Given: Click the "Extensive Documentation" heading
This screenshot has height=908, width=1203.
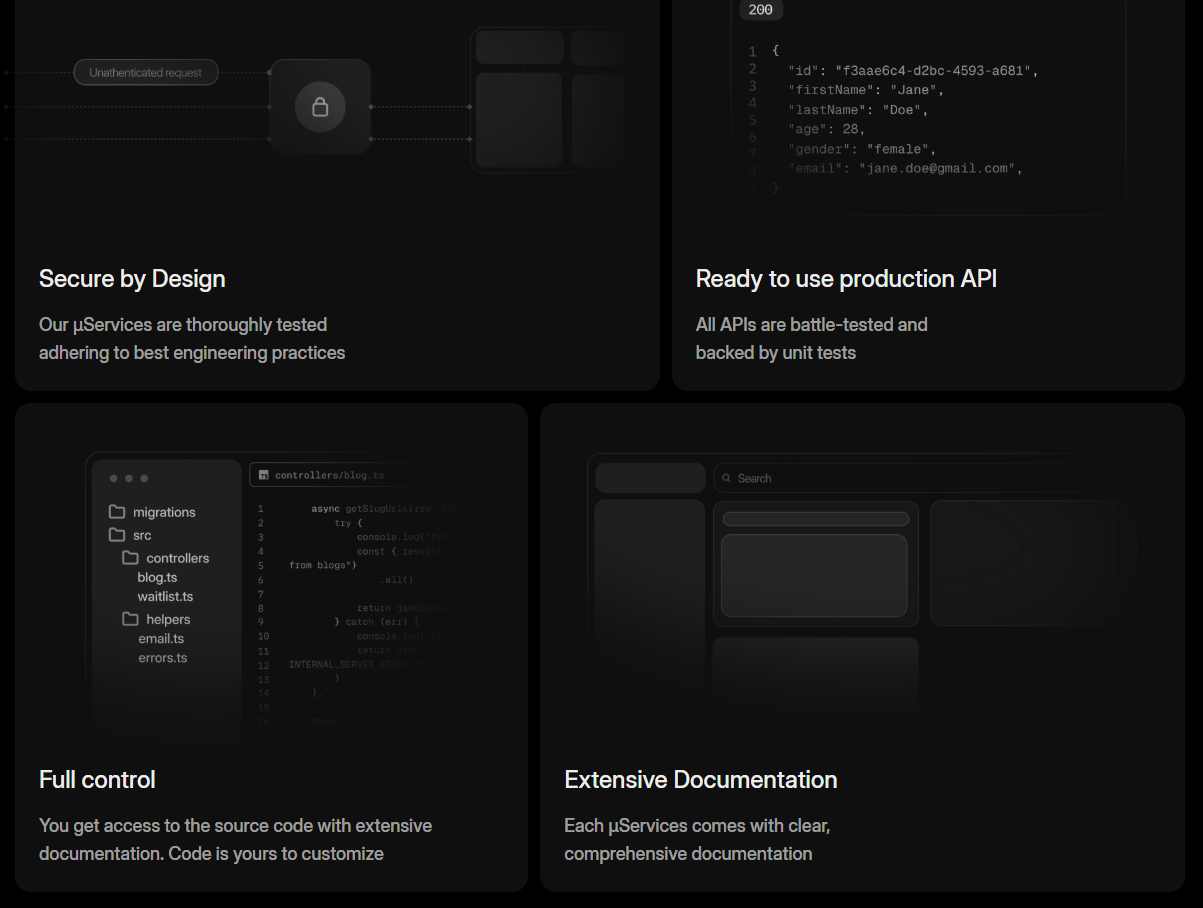Looking at the screenshot, I should pos(701,779).
